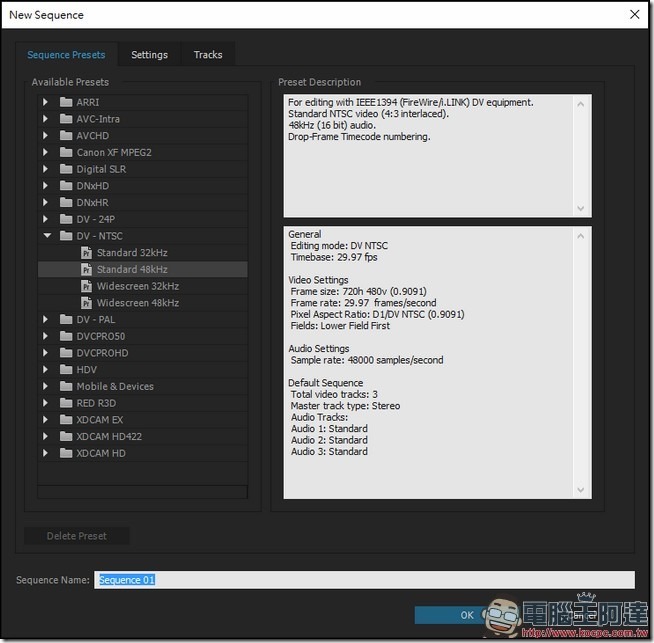Click the XDCAM EX folder icon
This screenshot has height=643, width=654.
(x=66, y=419)
